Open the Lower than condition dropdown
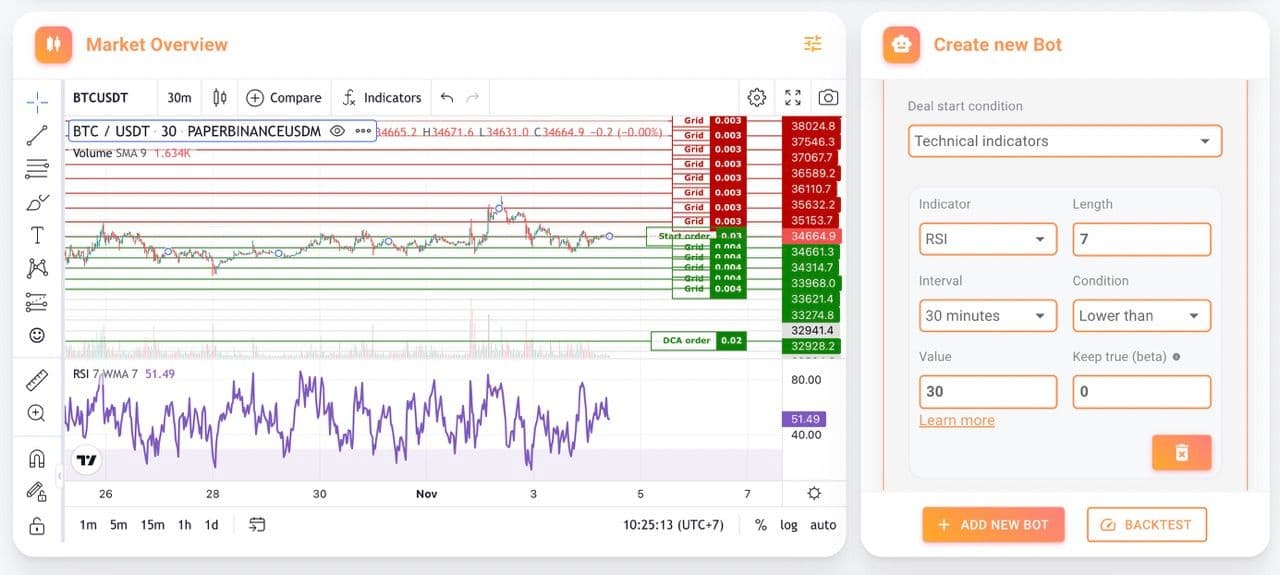The width and height of the screenshot is (1280, 575). click(1140, 316)
